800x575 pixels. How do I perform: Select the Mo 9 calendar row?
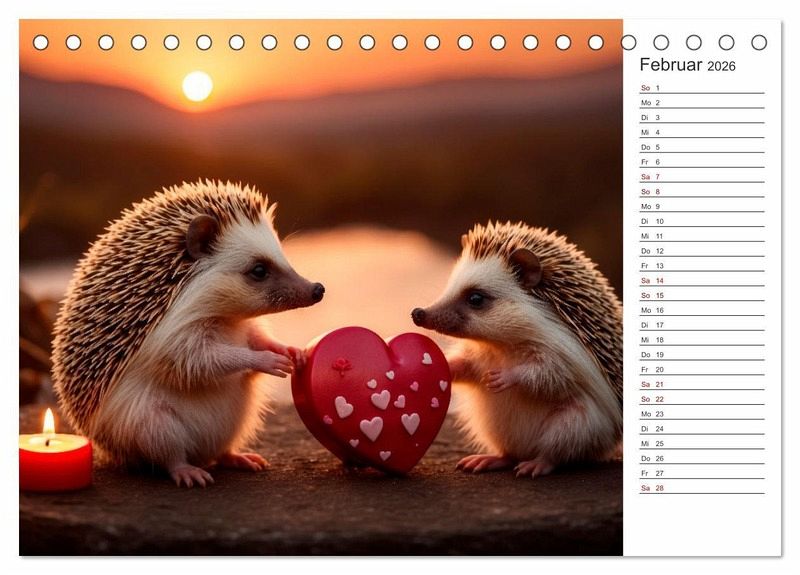tap(702, 206)
